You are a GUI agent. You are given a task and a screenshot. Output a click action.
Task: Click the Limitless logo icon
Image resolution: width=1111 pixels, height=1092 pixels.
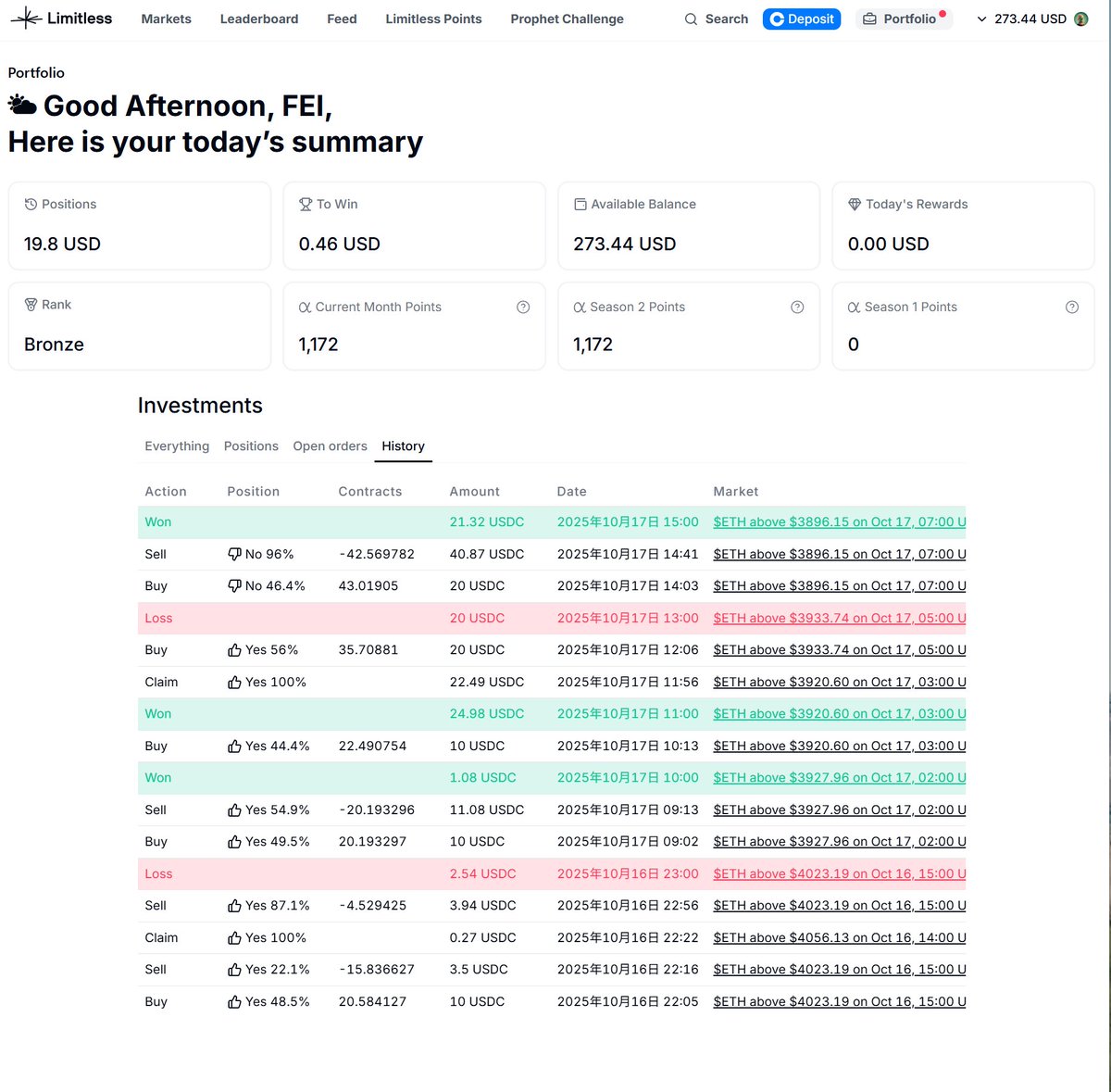click(26, 19)
